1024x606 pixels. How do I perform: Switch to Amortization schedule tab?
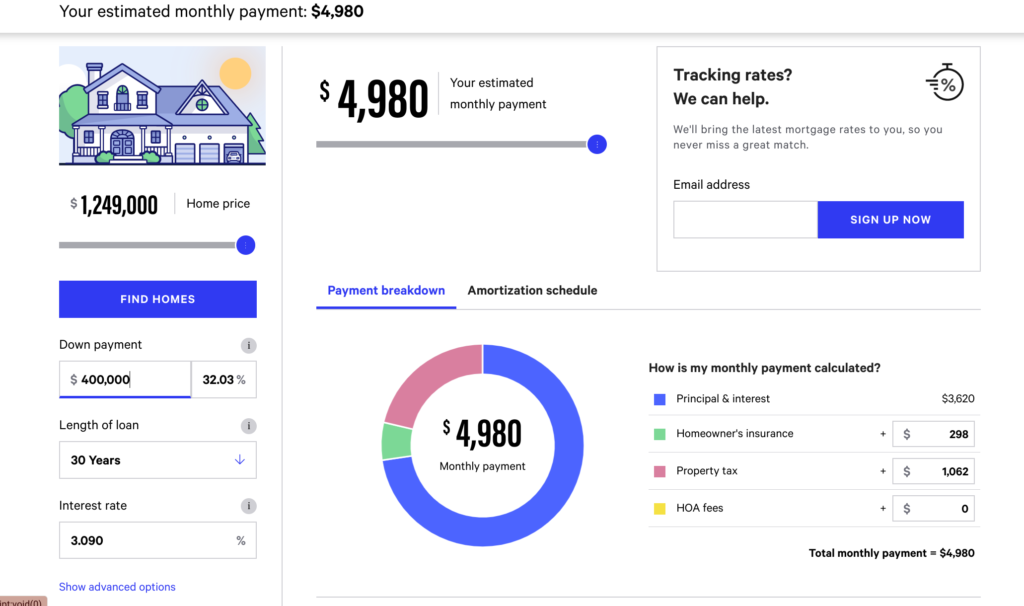(532, 291)
